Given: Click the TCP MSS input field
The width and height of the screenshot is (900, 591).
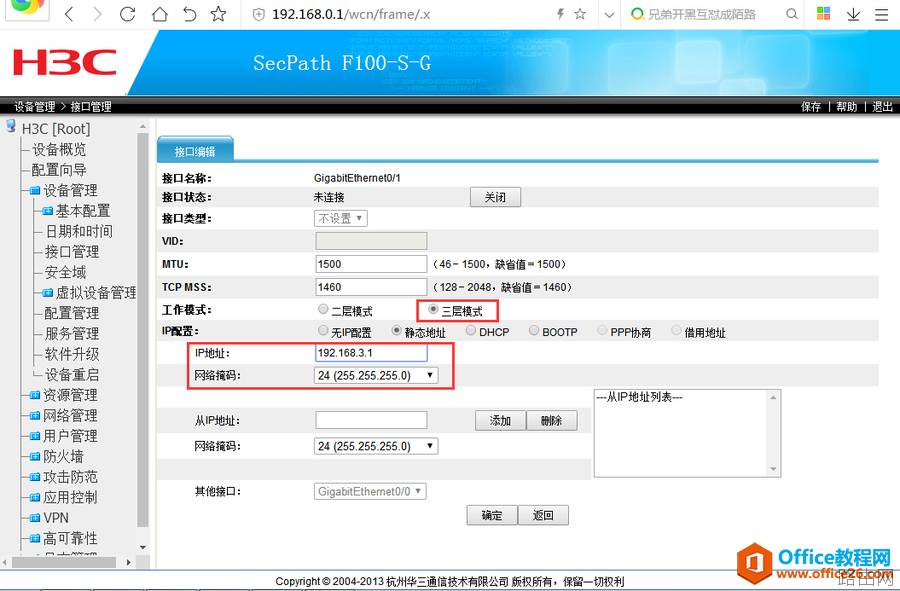Looking at the screenshot, I should pyautogui.click(x=371, y=287).
